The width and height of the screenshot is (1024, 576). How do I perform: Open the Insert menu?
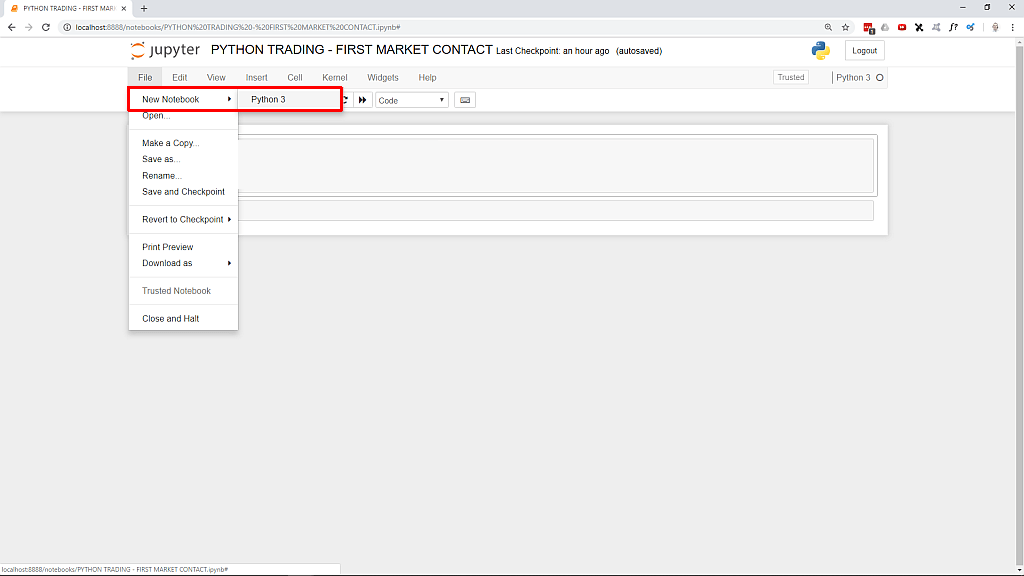point(257,78)
